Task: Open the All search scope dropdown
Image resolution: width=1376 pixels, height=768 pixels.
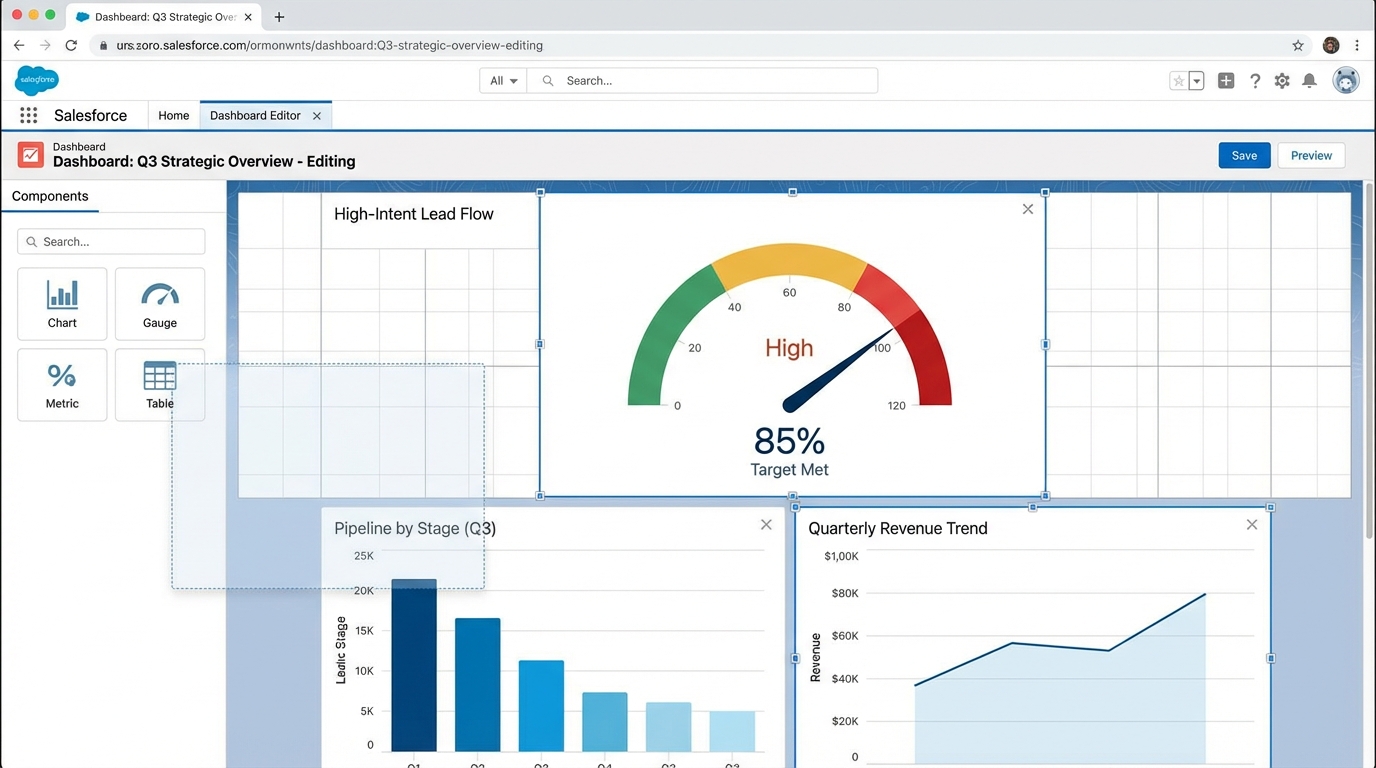Action: pyautogui.click(x=502, y=80)
